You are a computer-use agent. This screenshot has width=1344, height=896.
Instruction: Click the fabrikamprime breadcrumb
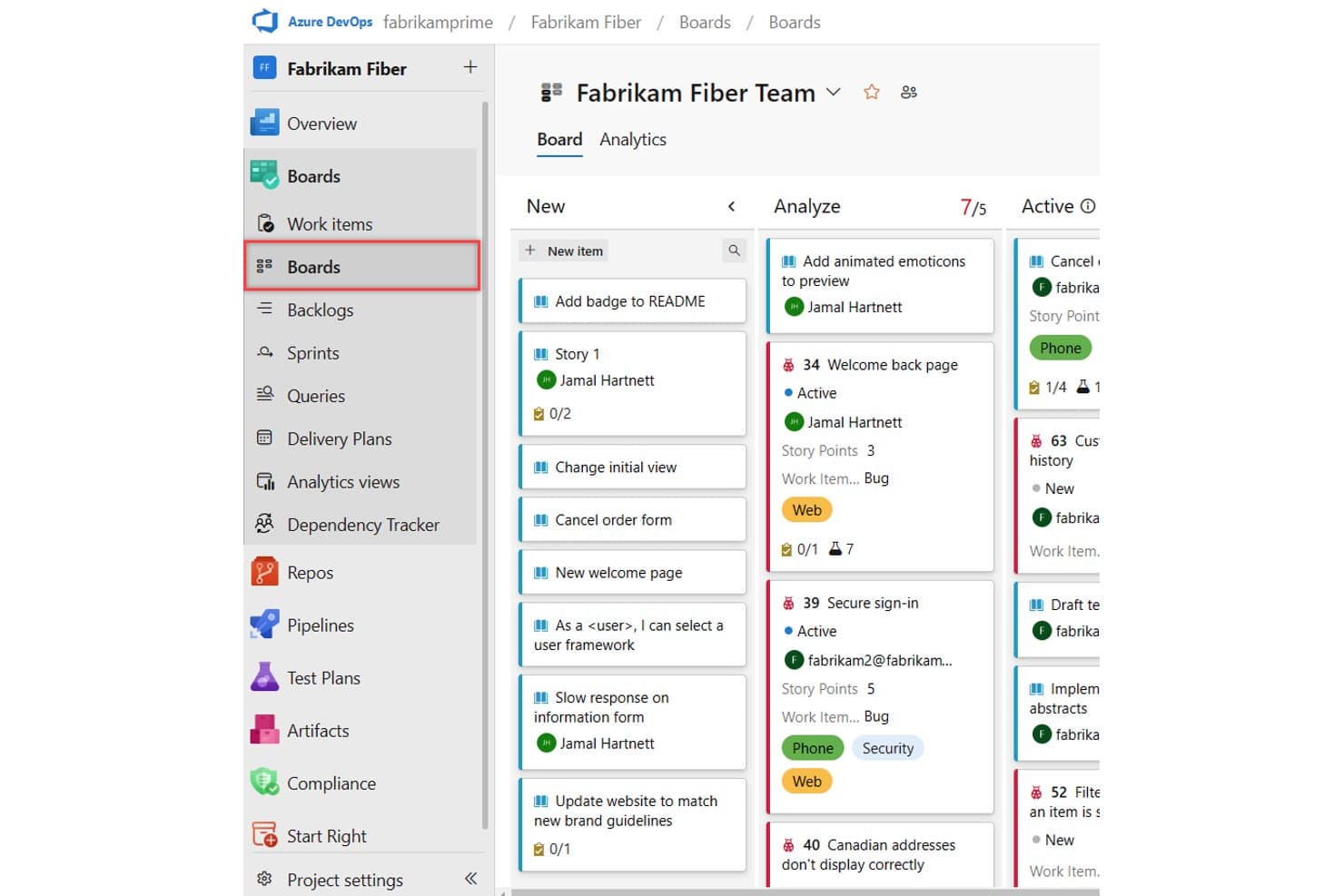click(x=438, y=22)
